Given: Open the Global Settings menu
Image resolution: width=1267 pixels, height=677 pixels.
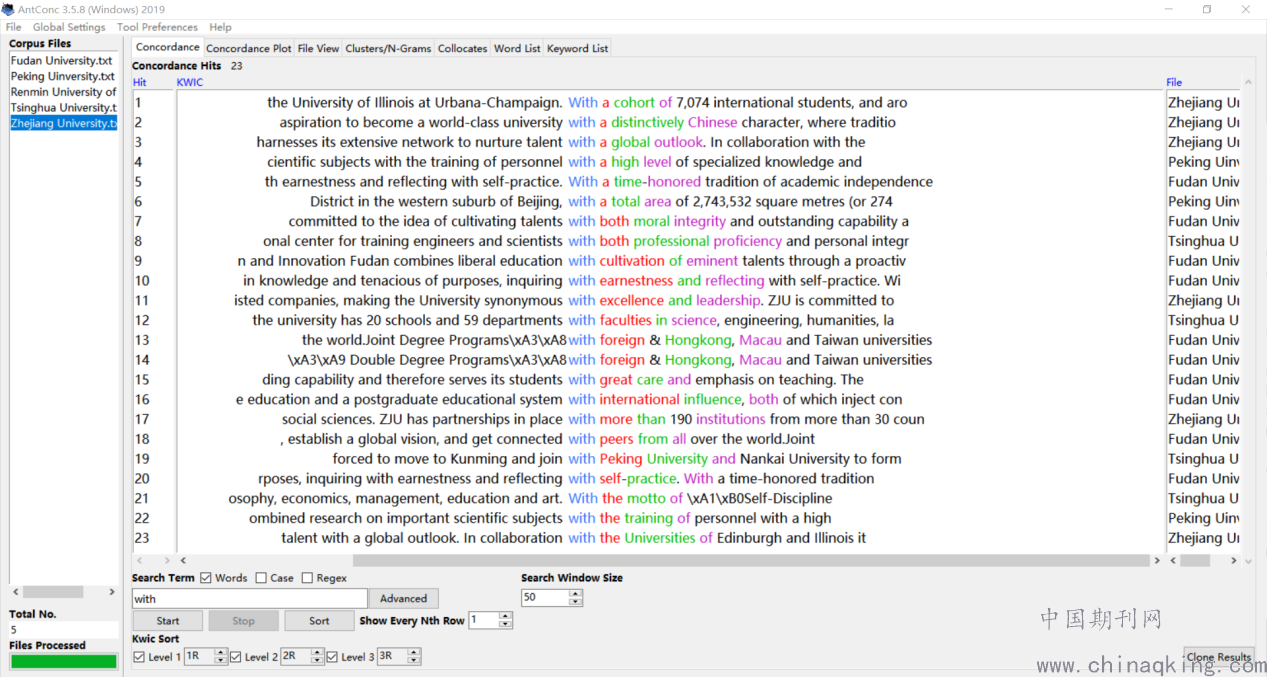Looking at the screenshot, I should tap(69, 27).
